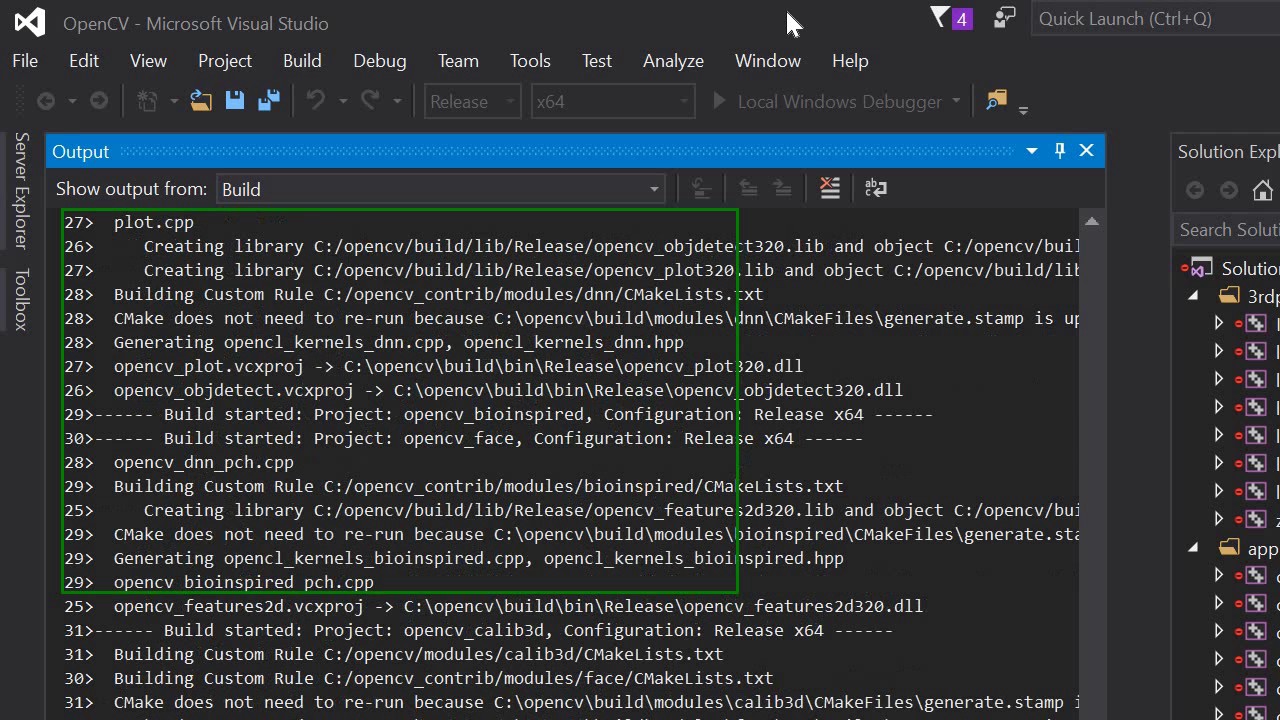Open the Server Explorer side tab
1280x720 pixels.
[x=21, y=190]
